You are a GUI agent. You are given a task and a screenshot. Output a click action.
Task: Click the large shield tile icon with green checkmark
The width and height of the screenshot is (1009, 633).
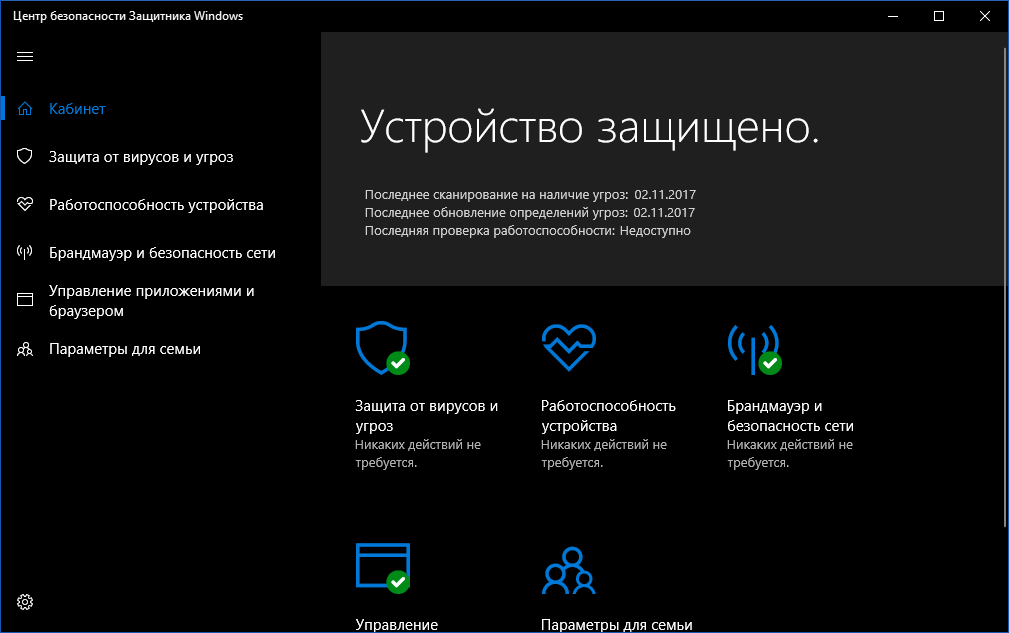(x=381, y=349)
